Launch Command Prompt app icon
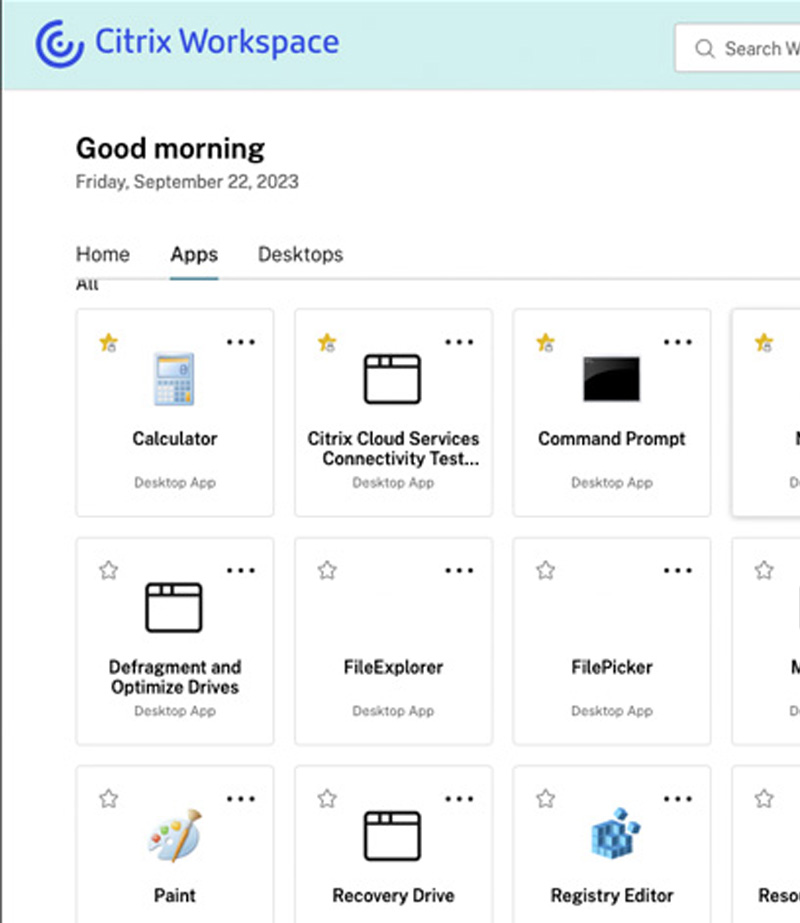800x923 pixels. [611, 379]
